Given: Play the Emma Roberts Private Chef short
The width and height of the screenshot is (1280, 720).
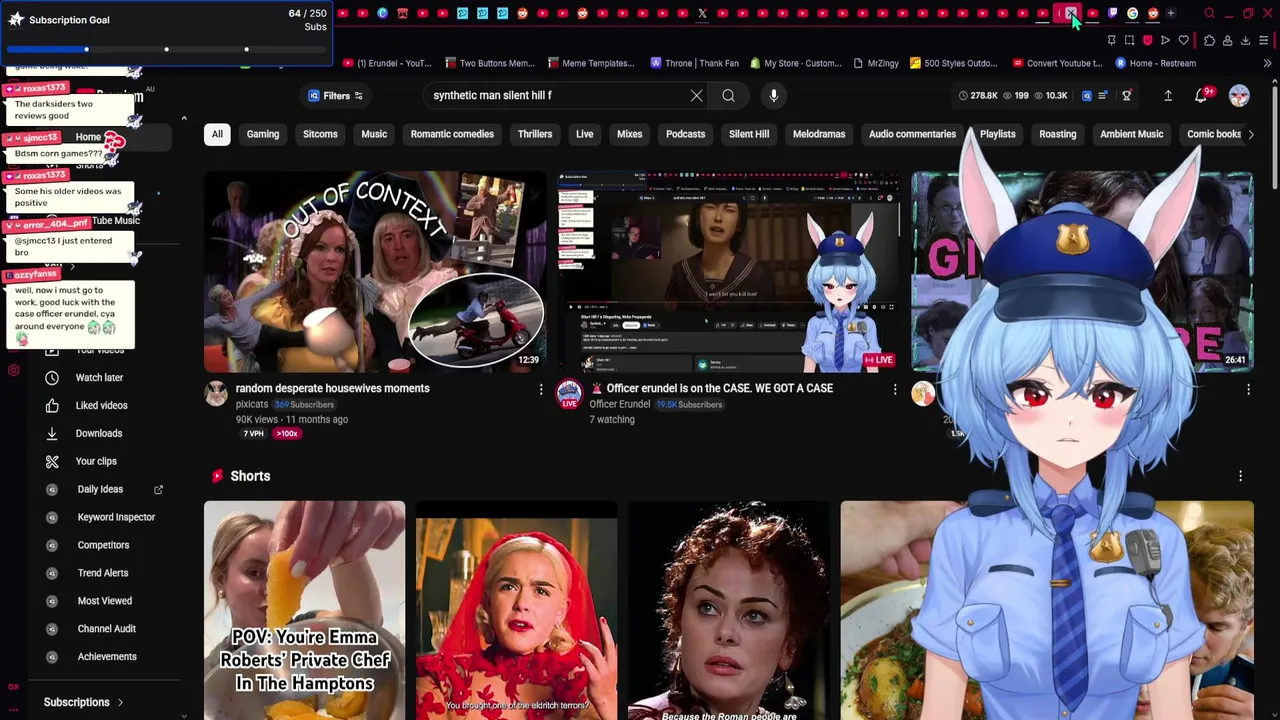Looking at the screenshot, I should coord(305,610).
